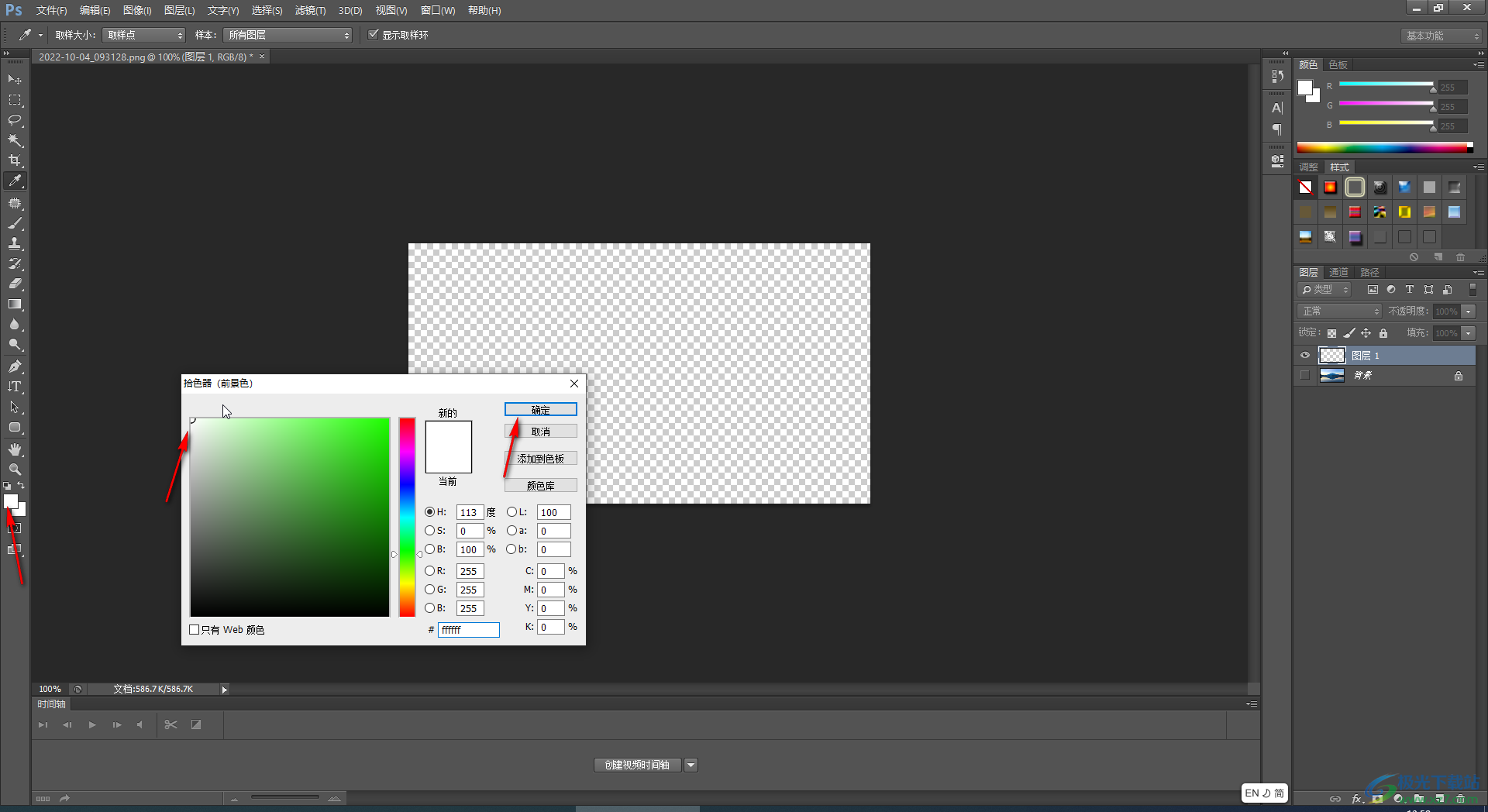Open the 填充 fill dropdown arrow
This screenshot has width=1488, height=812.
(x=1469, y=333)
